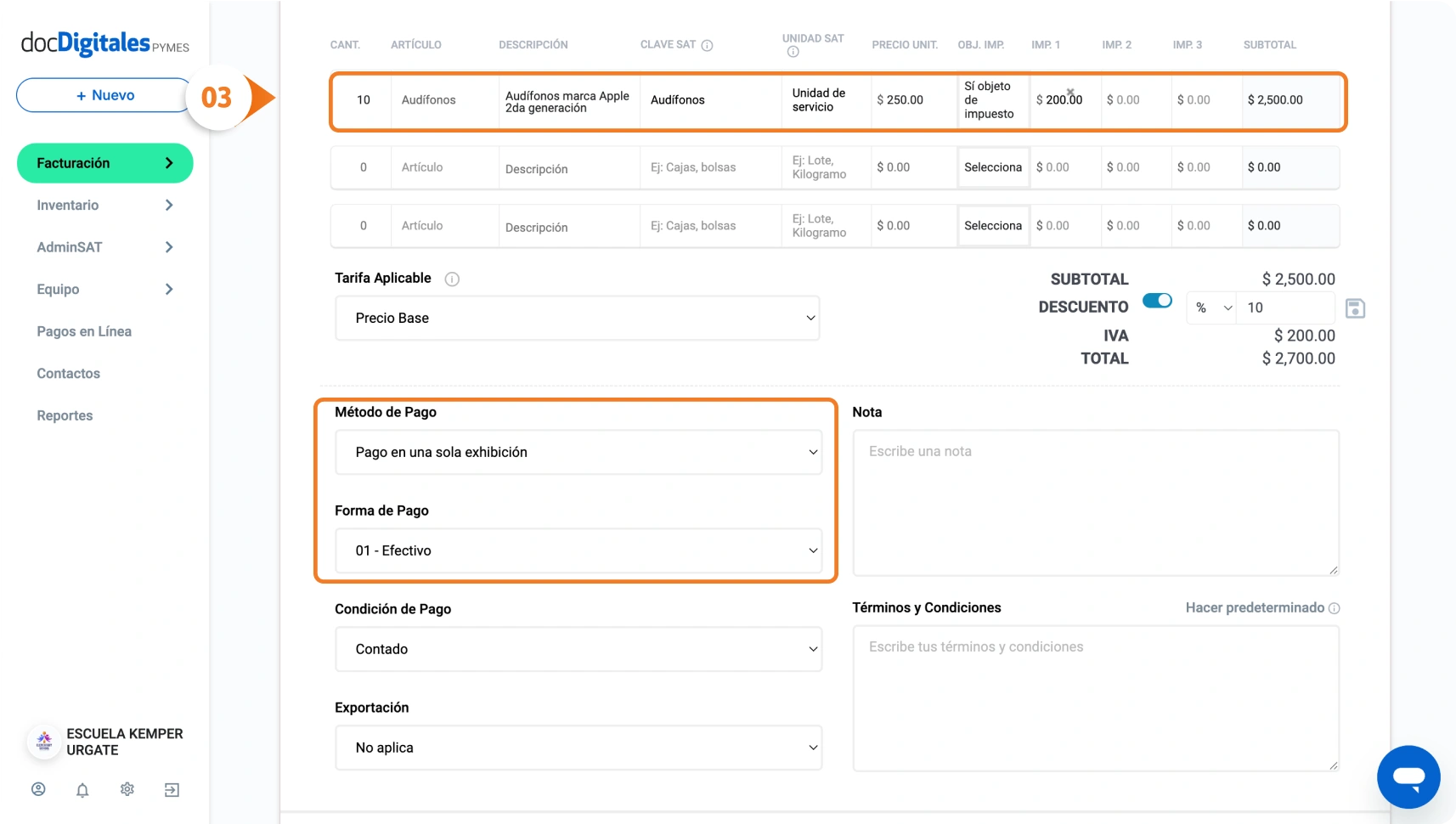Viewport: 1456px width, 824px height.
Task: Click the $ 2,700.00 total amount
Action: pos(1298,358)
